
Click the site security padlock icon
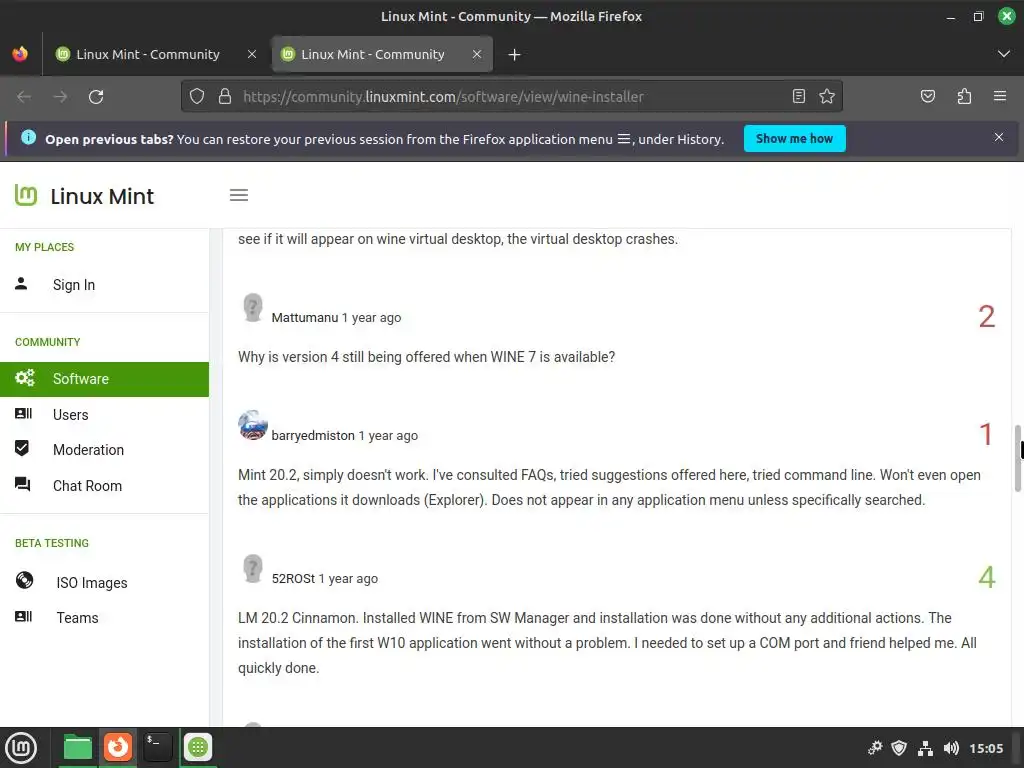225,97
